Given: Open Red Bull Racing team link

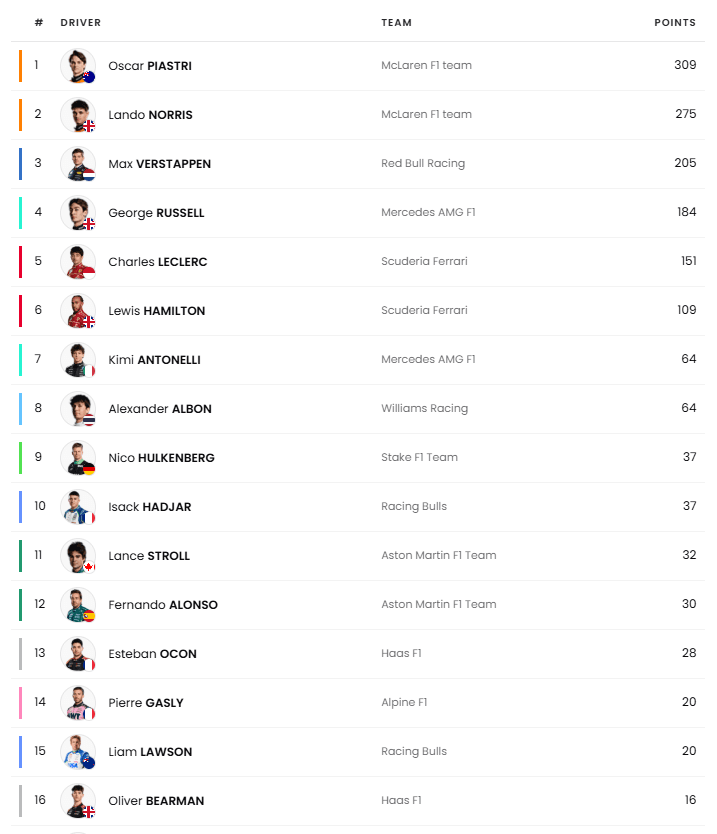Looking at the screenshot, I should [x=423, y=163].
